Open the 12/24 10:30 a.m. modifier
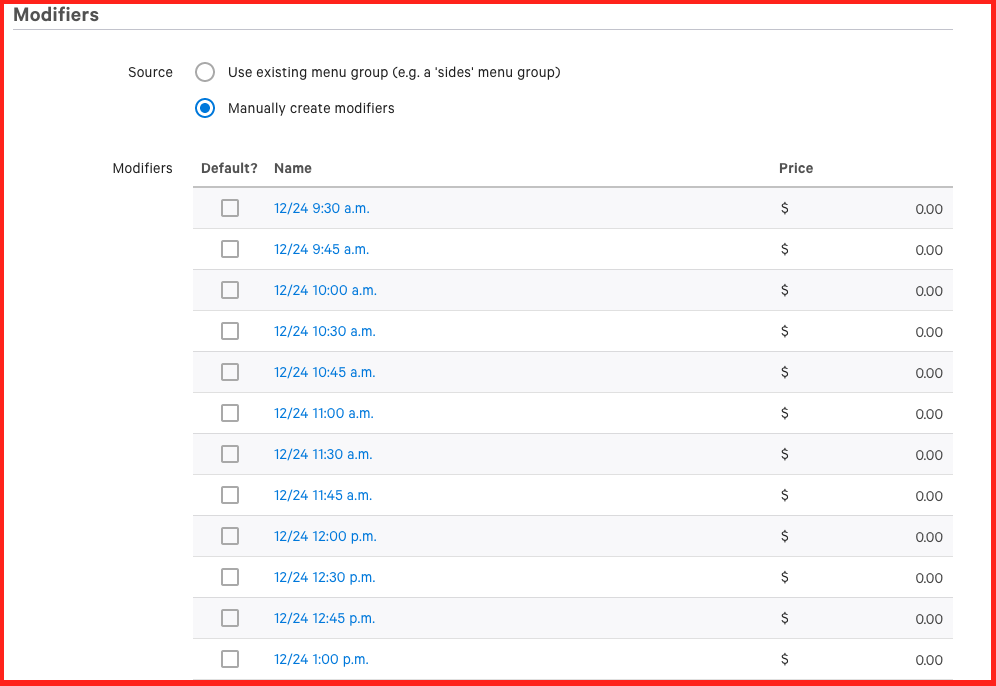 coord(325,332)
